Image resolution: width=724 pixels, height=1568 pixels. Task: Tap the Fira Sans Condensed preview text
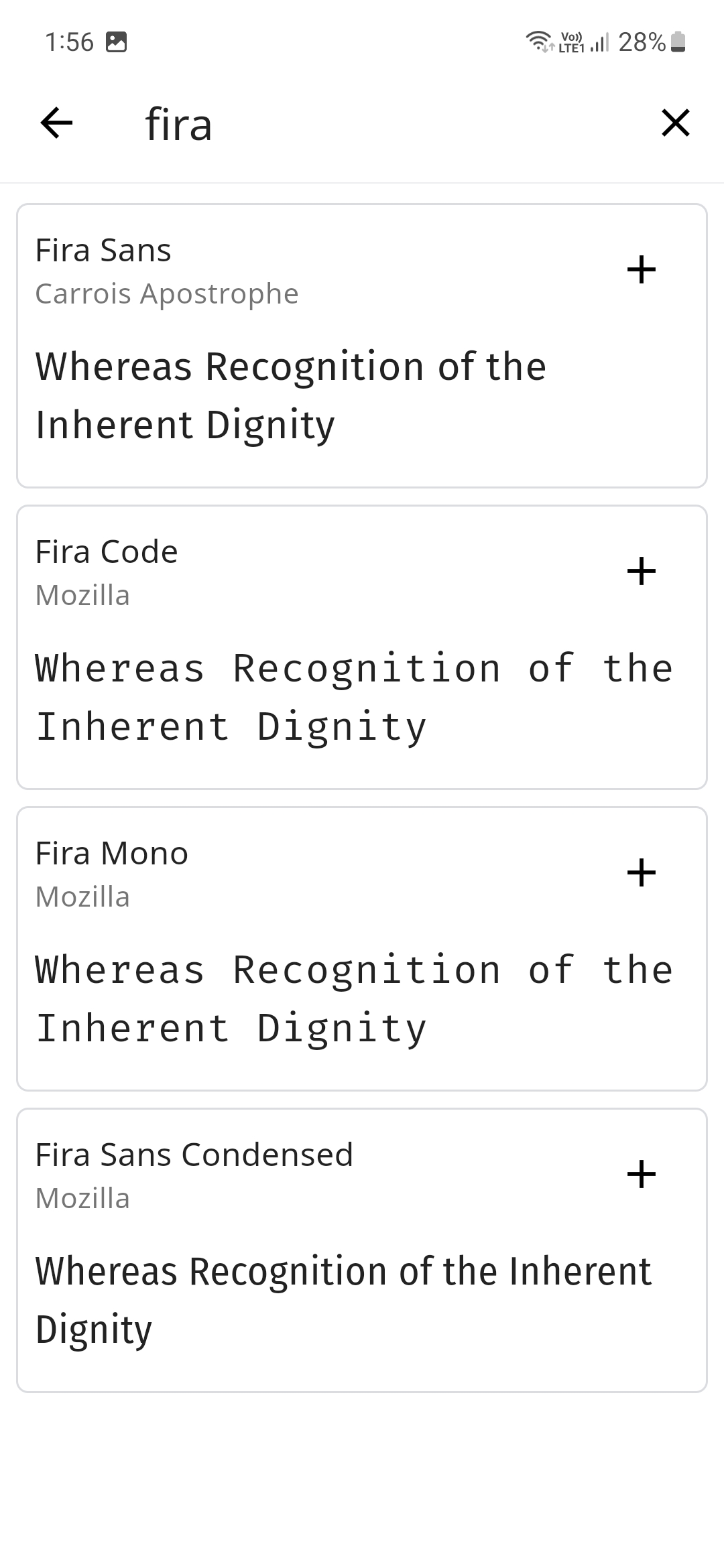point(343,1300)
